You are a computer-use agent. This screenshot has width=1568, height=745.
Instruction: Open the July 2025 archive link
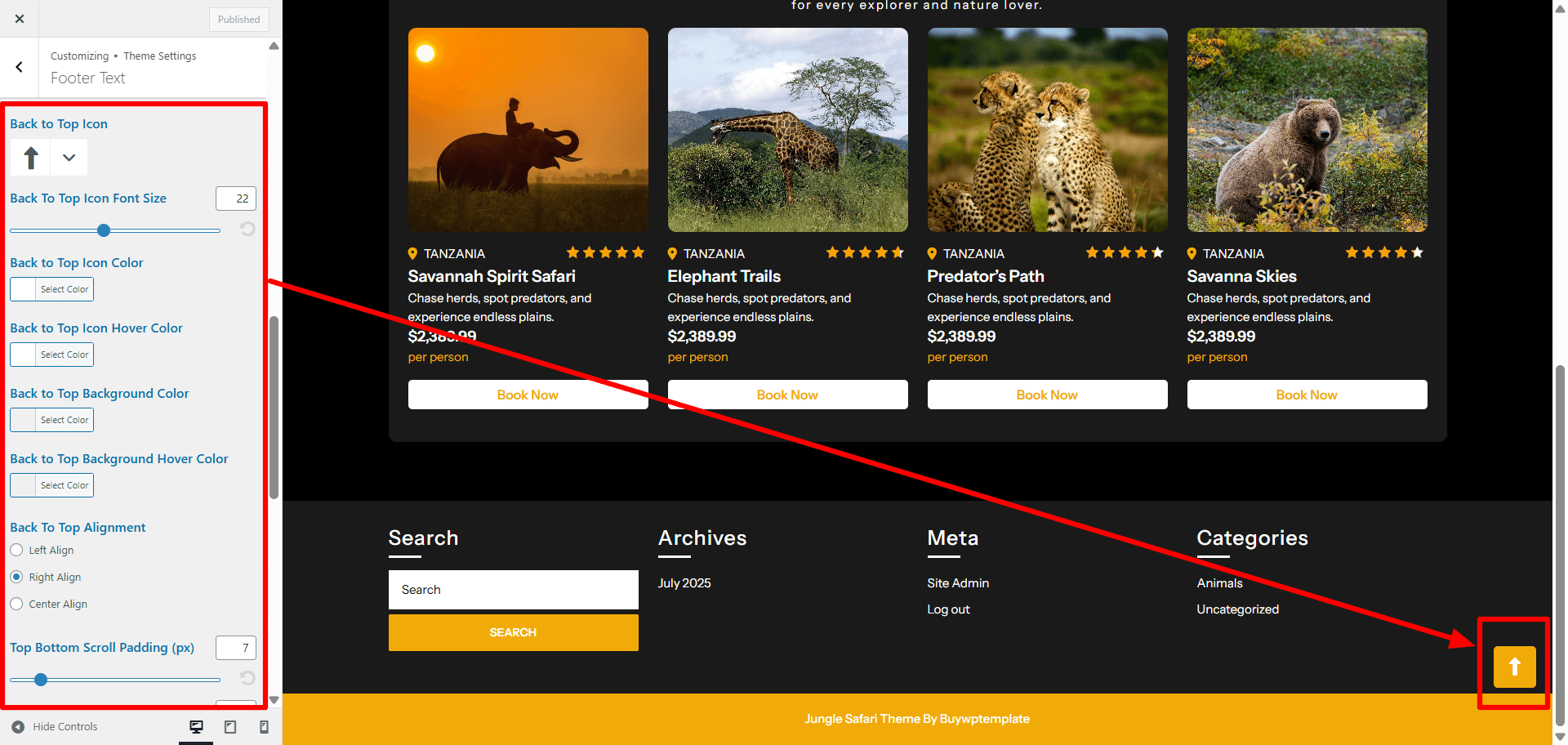tap(684, 583)
